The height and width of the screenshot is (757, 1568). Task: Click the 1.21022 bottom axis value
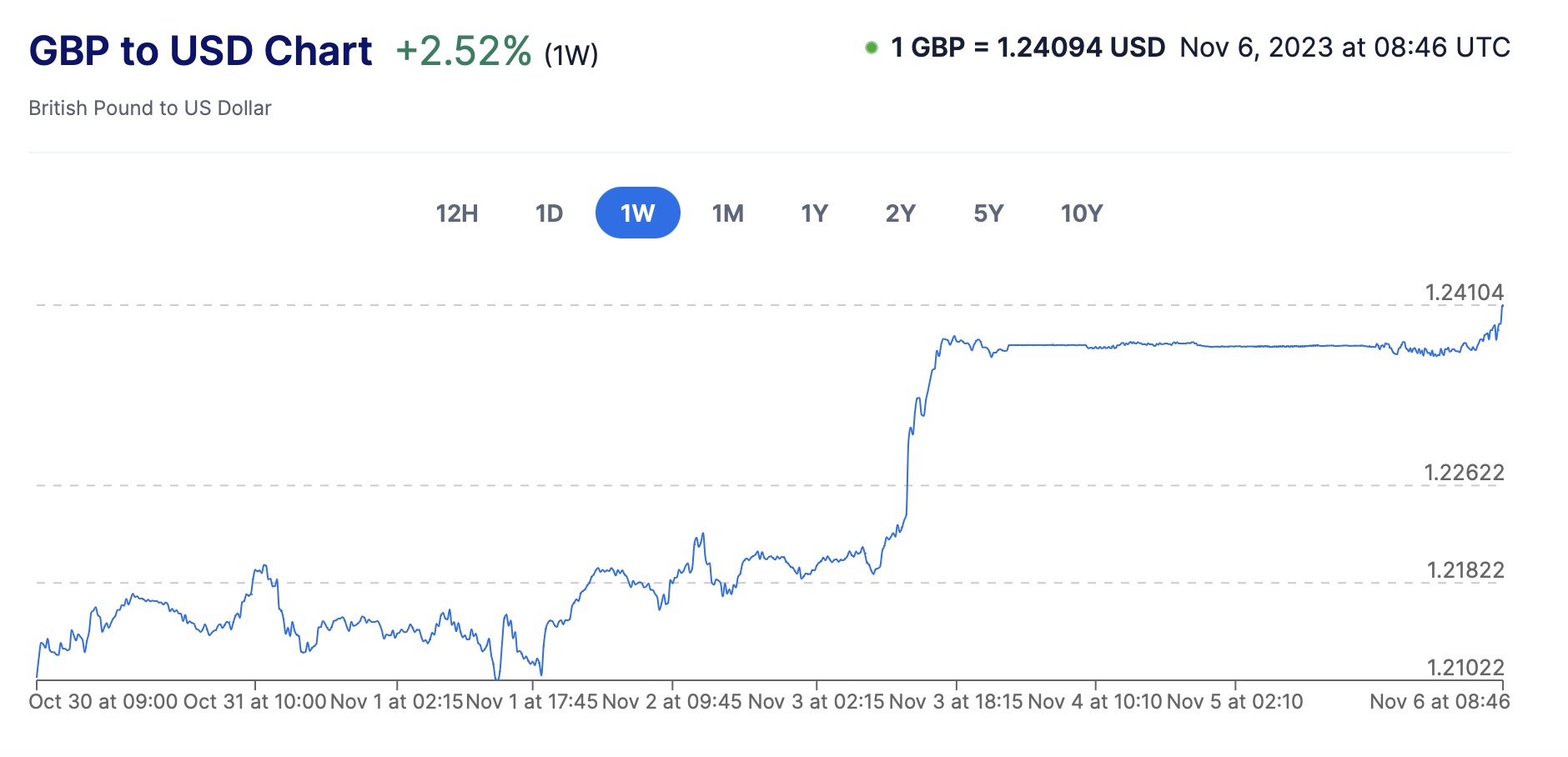[1465, 667]
